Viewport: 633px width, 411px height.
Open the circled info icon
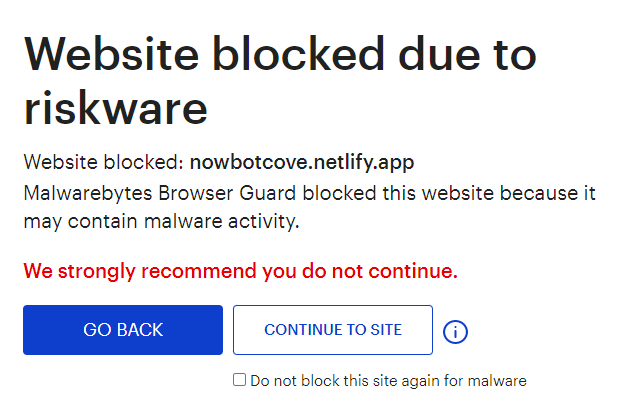point(455,331)
